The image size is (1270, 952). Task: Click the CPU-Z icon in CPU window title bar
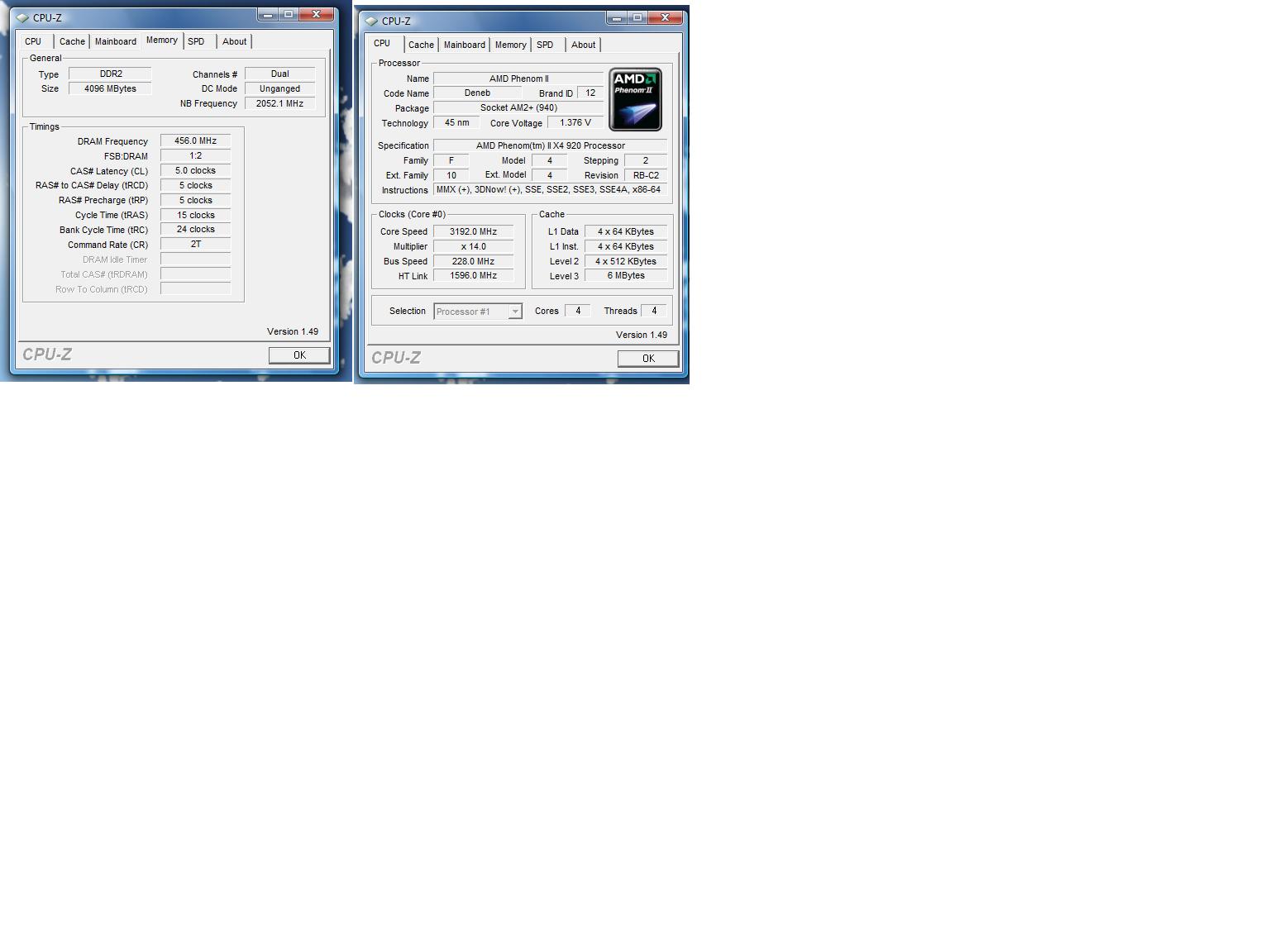(x=371, y=21)
